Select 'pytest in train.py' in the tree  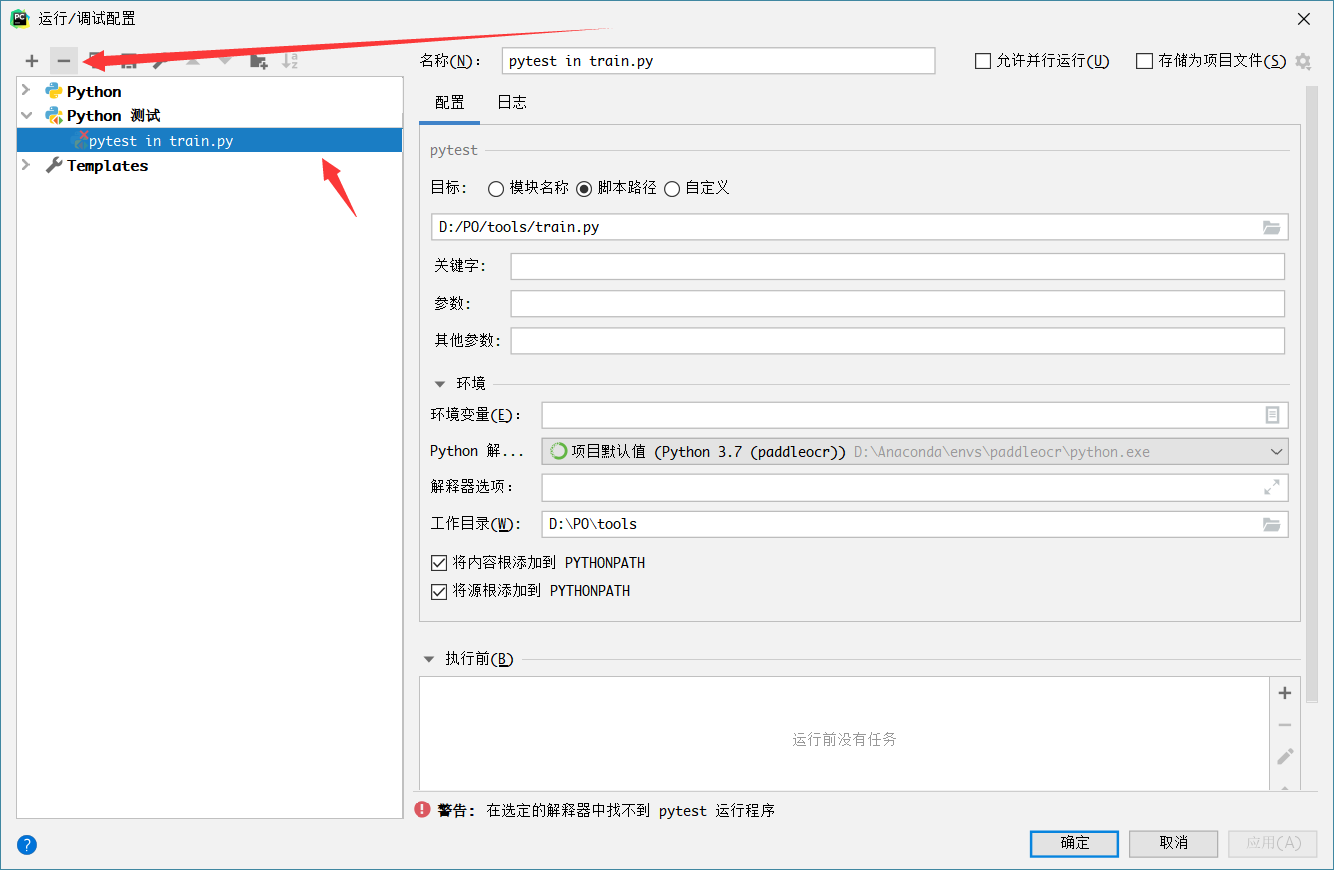coord(210,140)
